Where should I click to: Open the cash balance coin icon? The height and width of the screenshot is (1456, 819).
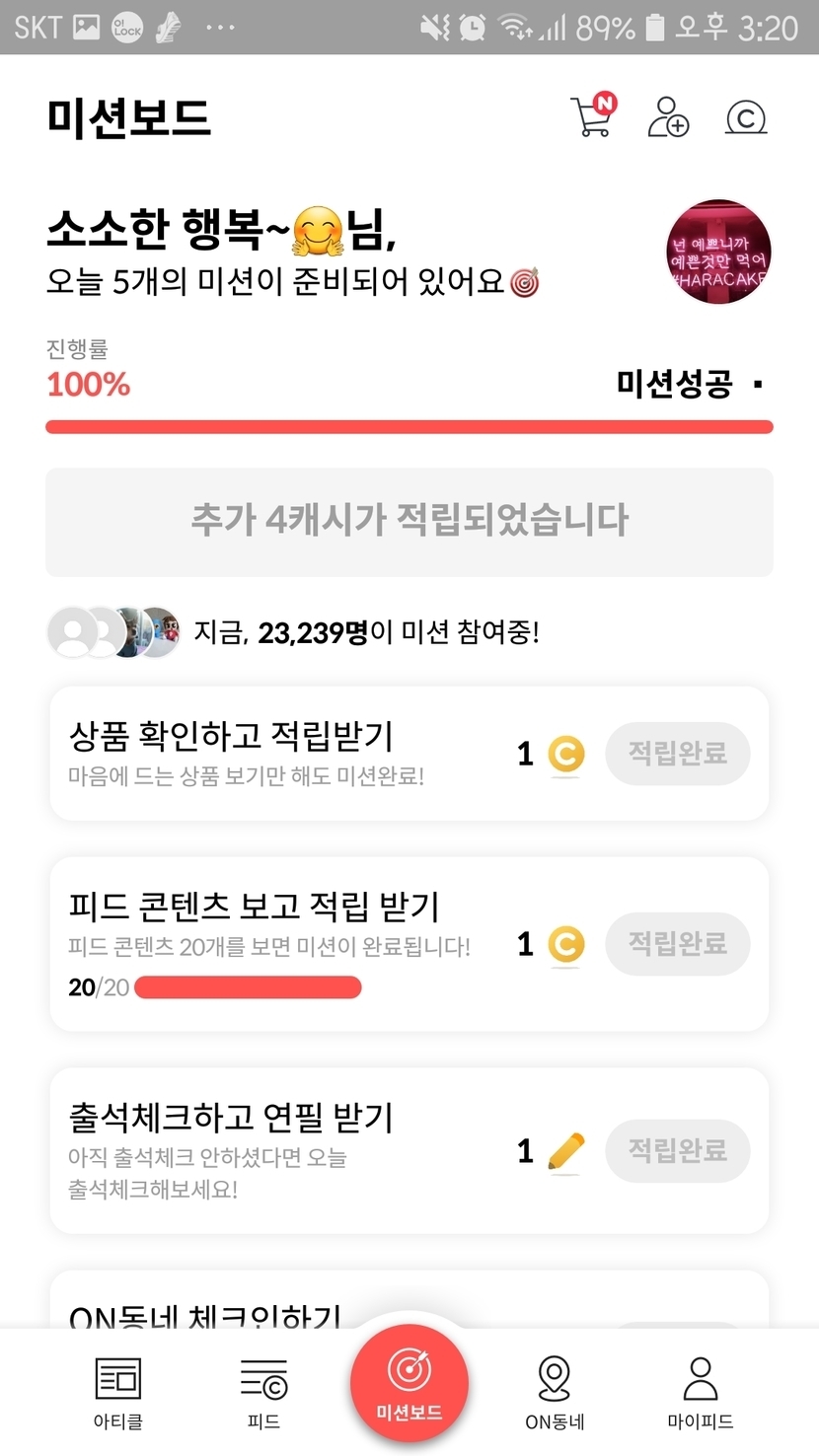click(746, 117)
